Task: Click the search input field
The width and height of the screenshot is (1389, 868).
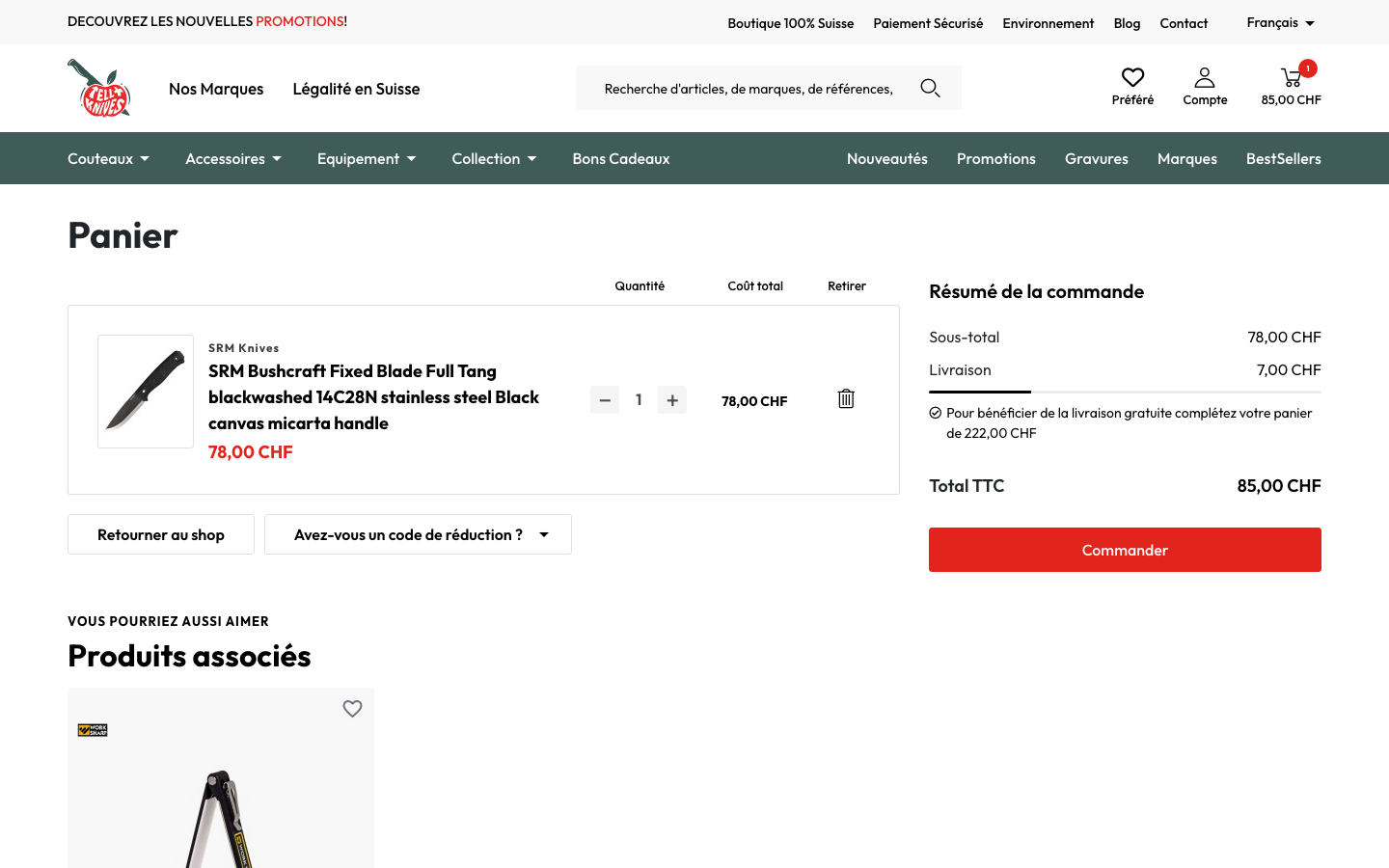Action: [749, 88]
